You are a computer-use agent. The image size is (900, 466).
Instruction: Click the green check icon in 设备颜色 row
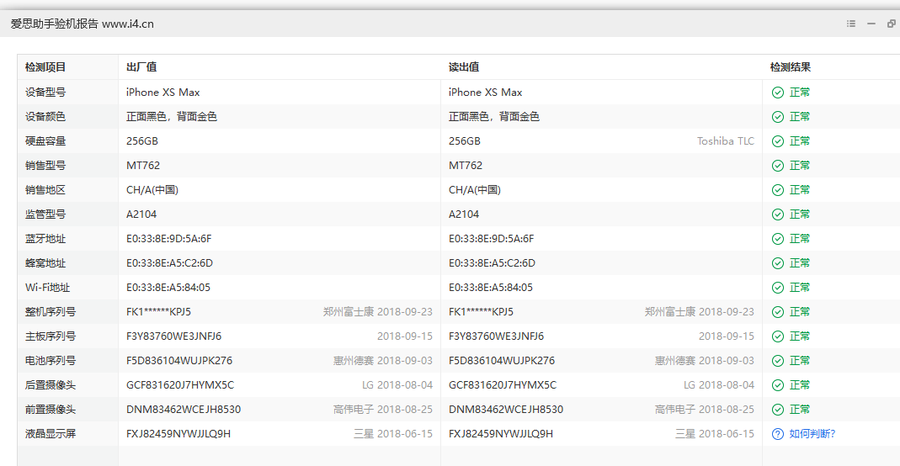coord(778,117)
